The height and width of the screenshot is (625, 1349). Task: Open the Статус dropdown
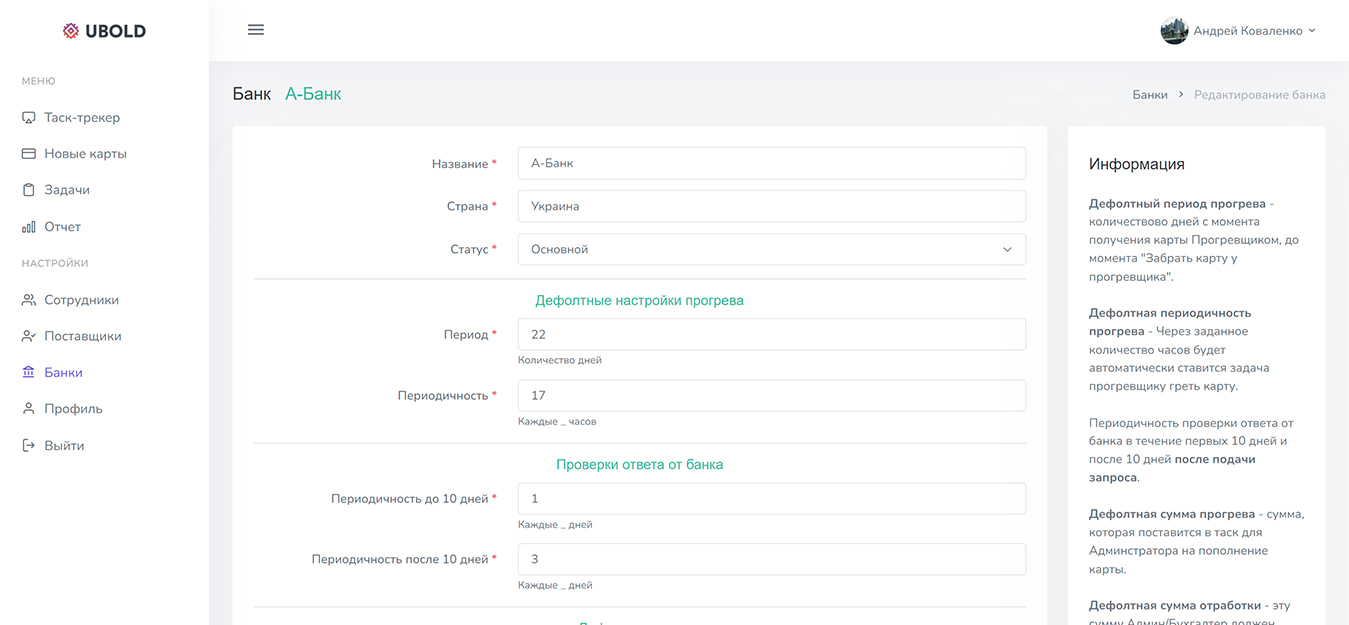click(771, 250)
